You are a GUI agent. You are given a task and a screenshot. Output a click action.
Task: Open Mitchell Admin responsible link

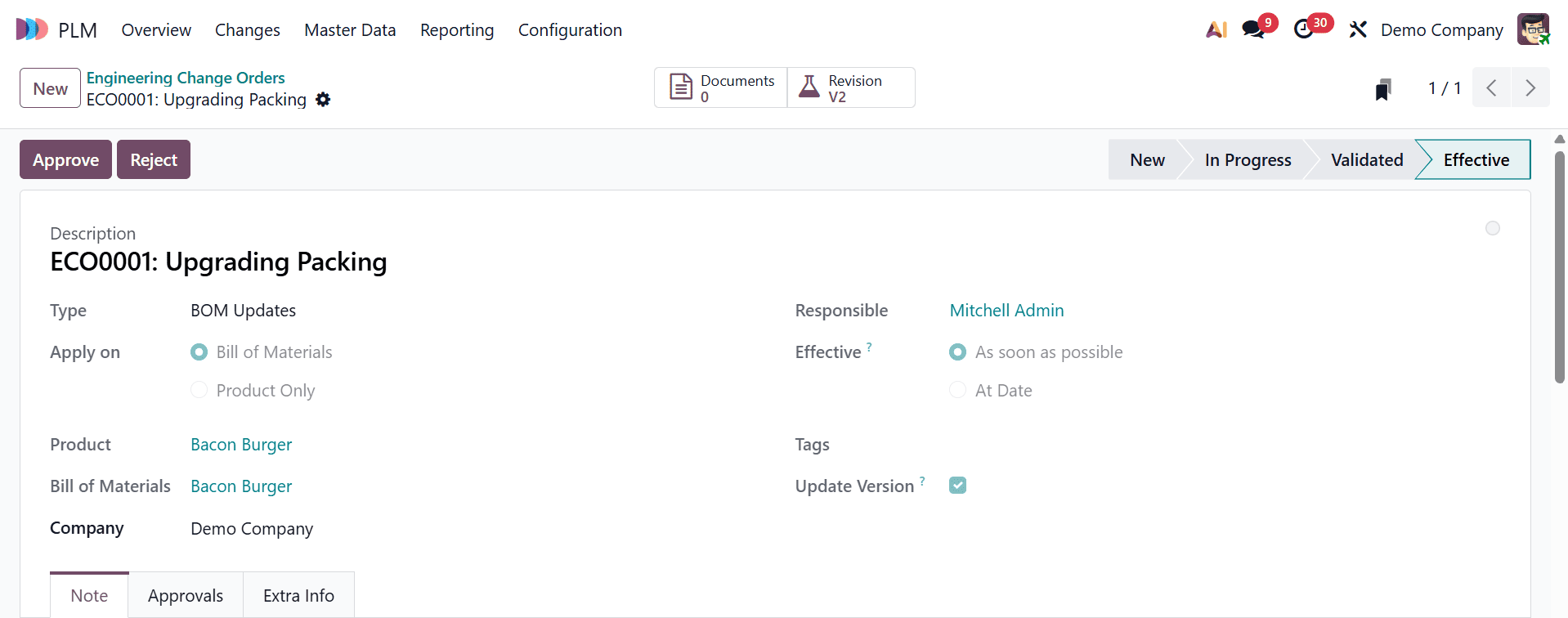tap(1006, 311)
